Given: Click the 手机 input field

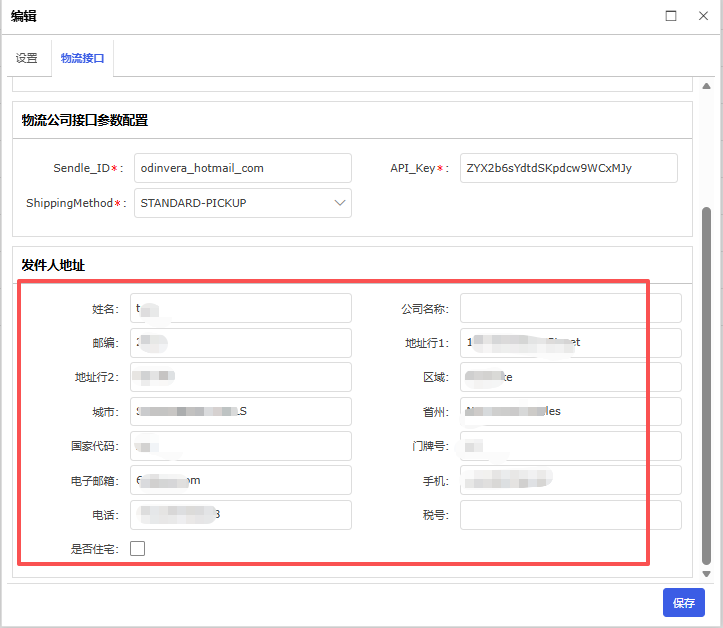Looking at the screenshot, I should (x=570, y=480).
